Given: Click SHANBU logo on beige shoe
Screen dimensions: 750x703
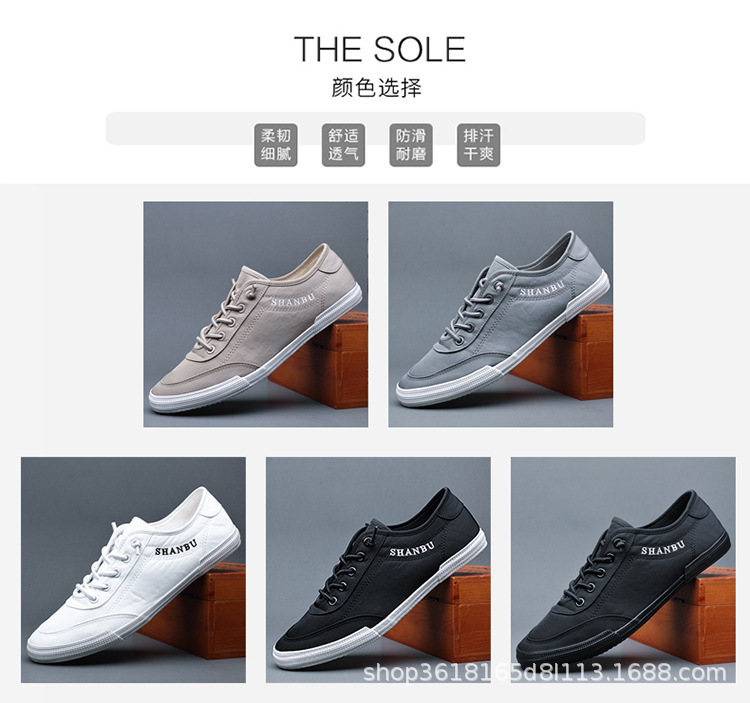Looking at the screenshot, I should click(293, 300).
